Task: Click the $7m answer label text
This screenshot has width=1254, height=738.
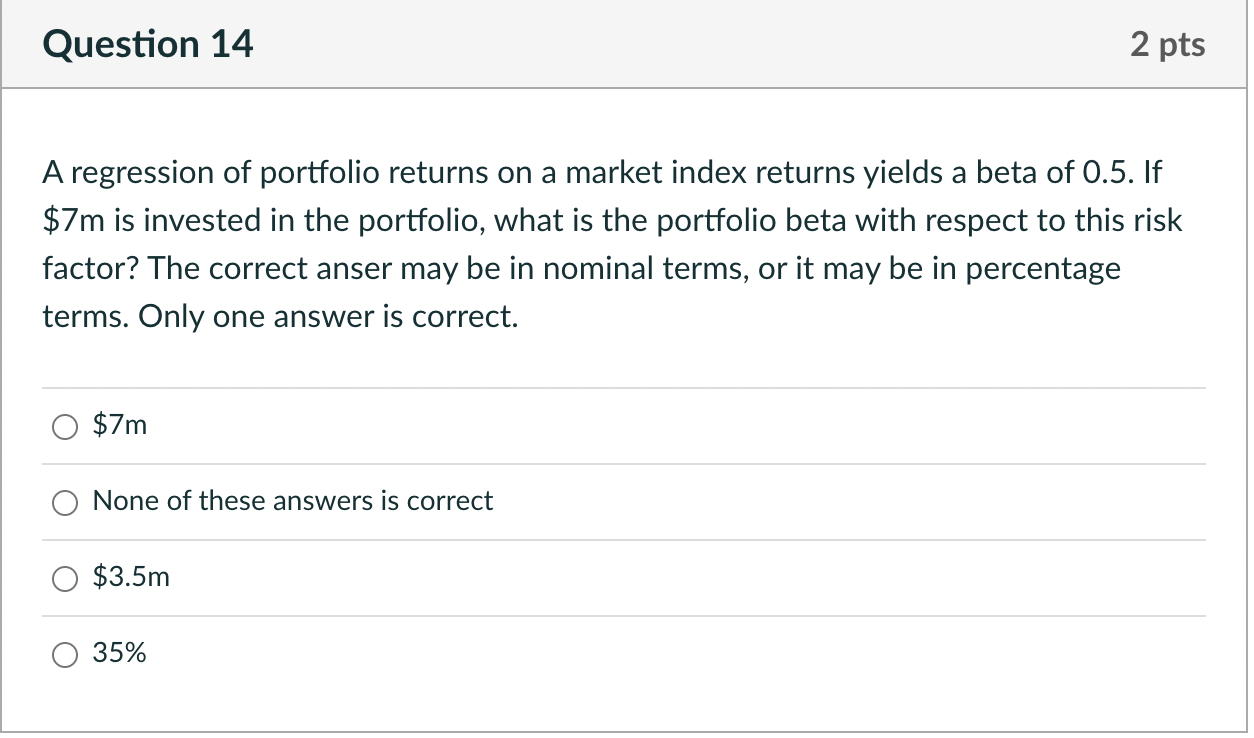Action: tap(118, 424)
